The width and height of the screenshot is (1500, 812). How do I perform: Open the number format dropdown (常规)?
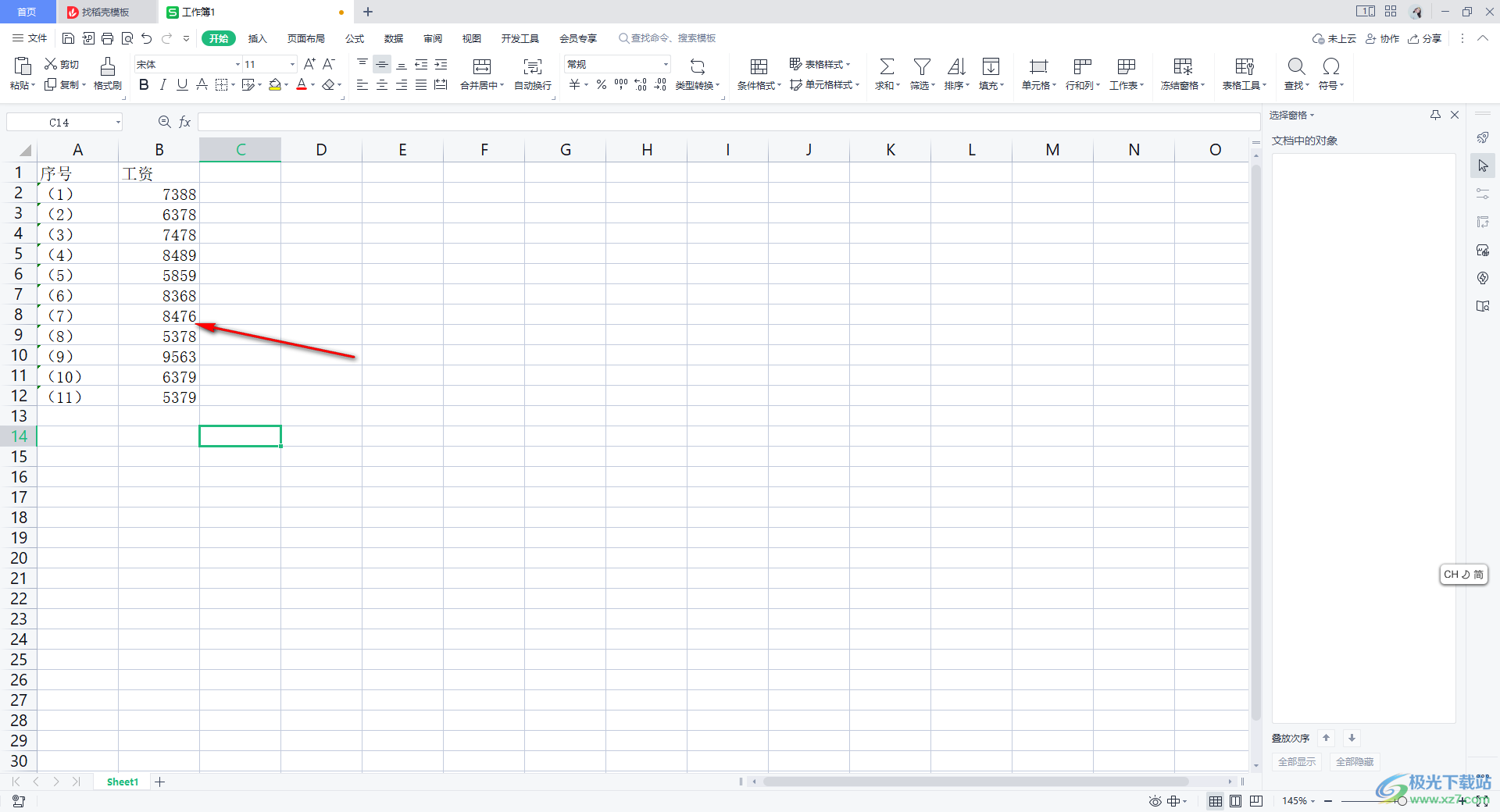pos(666,64)
